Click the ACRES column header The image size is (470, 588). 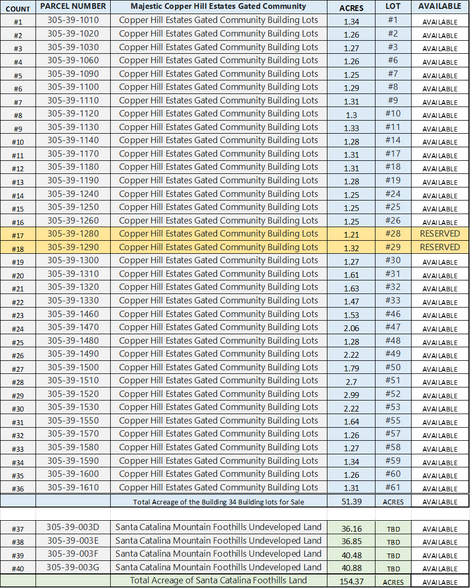point(351,8)
